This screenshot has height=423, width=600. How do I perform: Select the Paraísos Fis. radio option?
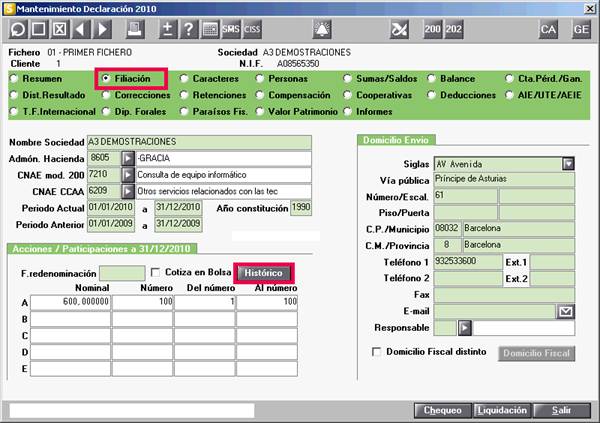[x=184, y=111]
